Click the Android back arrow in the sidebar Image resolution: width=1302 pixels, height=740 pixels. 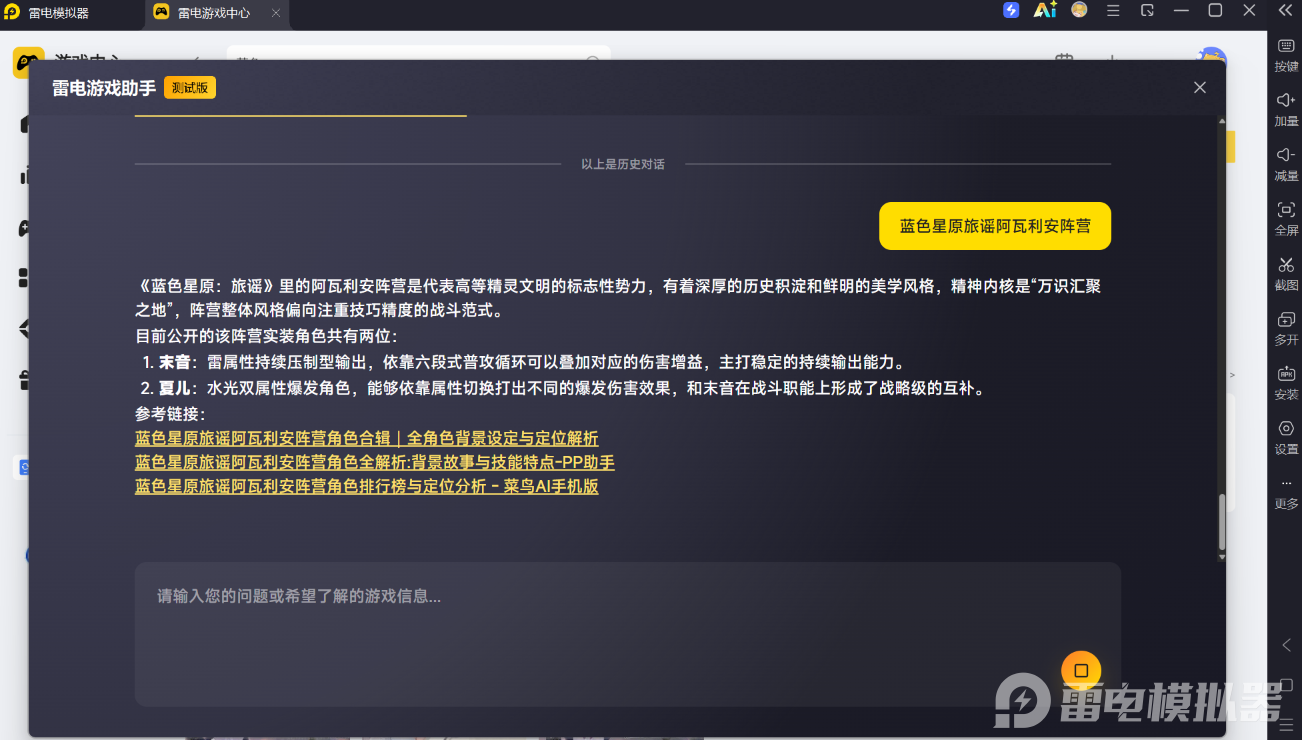(x=1287, y=646)
